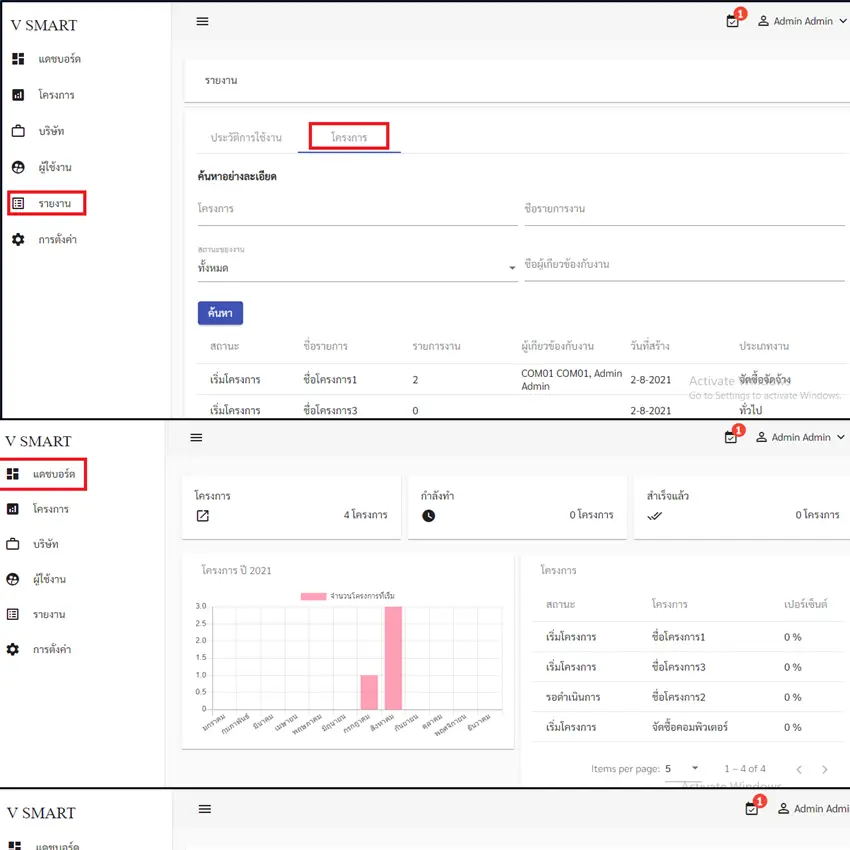
Task: Click the double-check icon in the สำเร็จแล้ว card
Action: point(655,516)
